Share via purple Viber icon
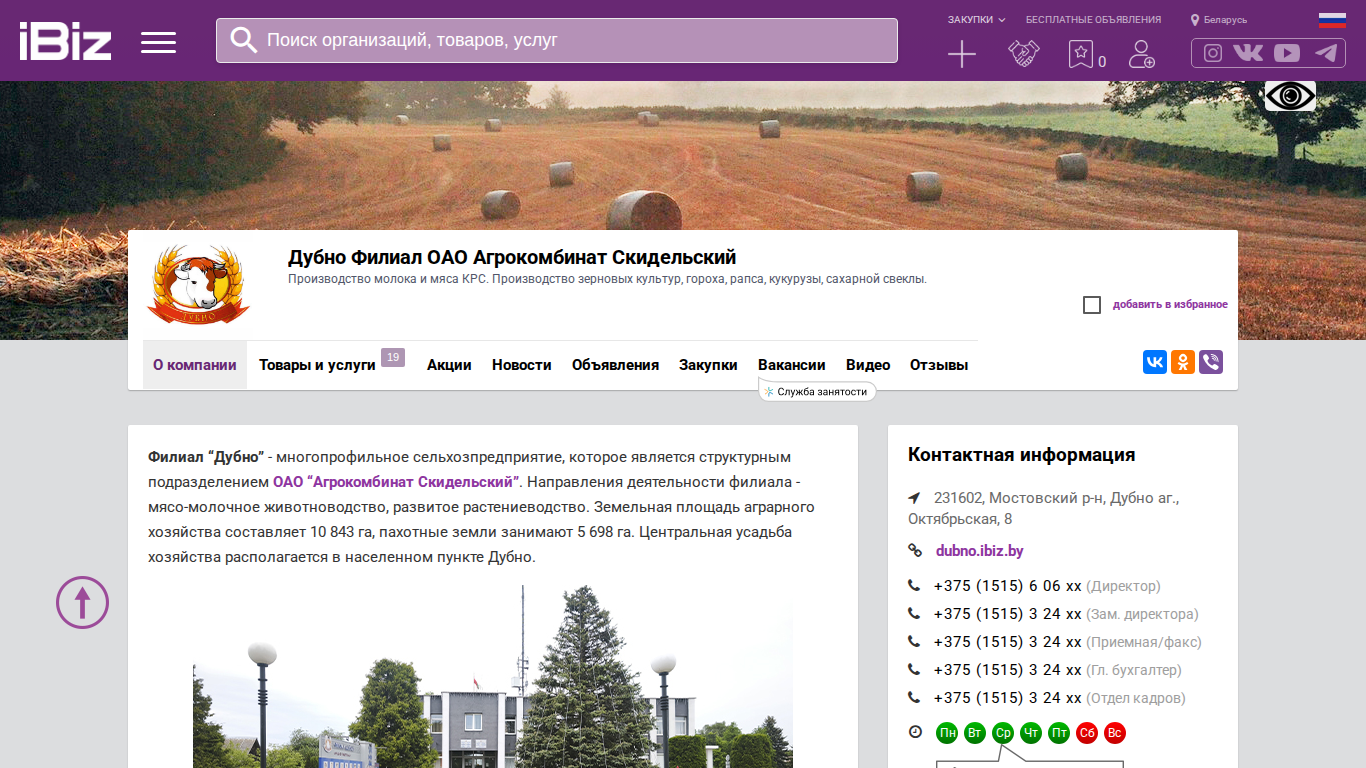The width and height of the screenshot is (1366, 768). tap(1211, 362)
